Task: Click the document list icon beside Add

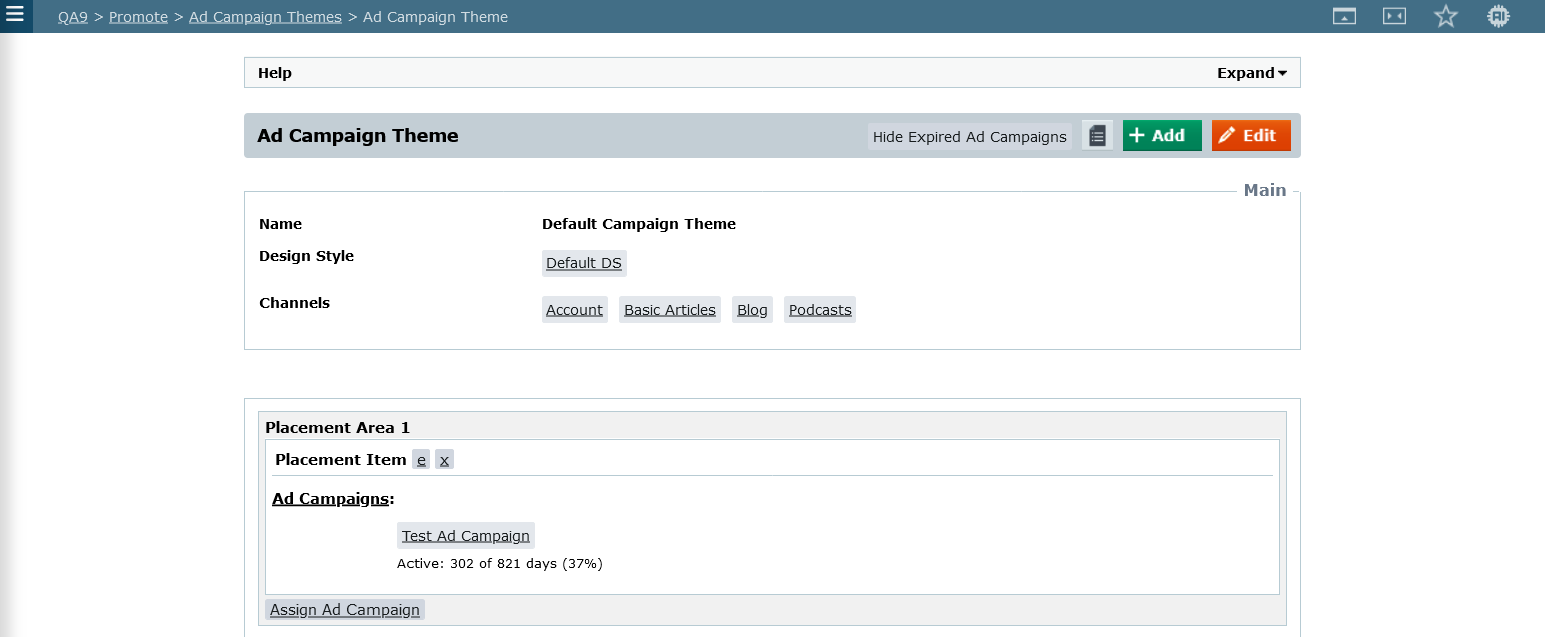Action: click(1097, 136)
